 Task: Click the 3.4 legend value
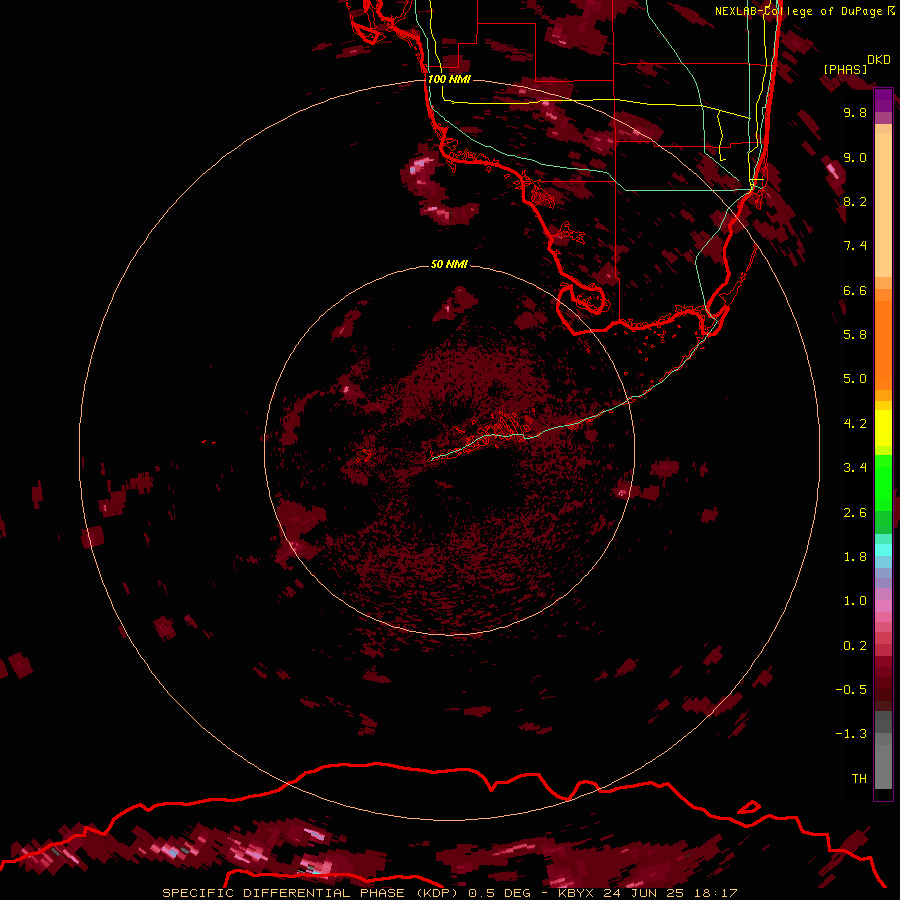855,468
